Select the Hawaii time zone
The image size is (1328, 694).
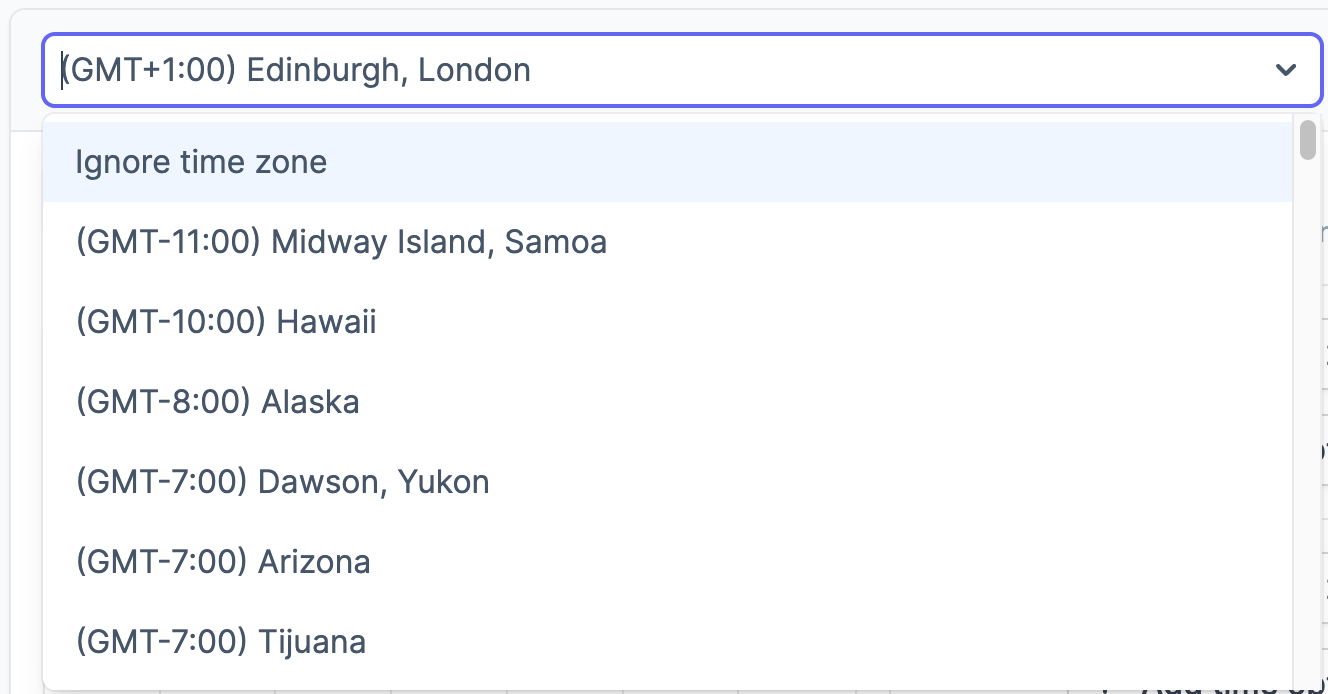(x=226, y=322)
